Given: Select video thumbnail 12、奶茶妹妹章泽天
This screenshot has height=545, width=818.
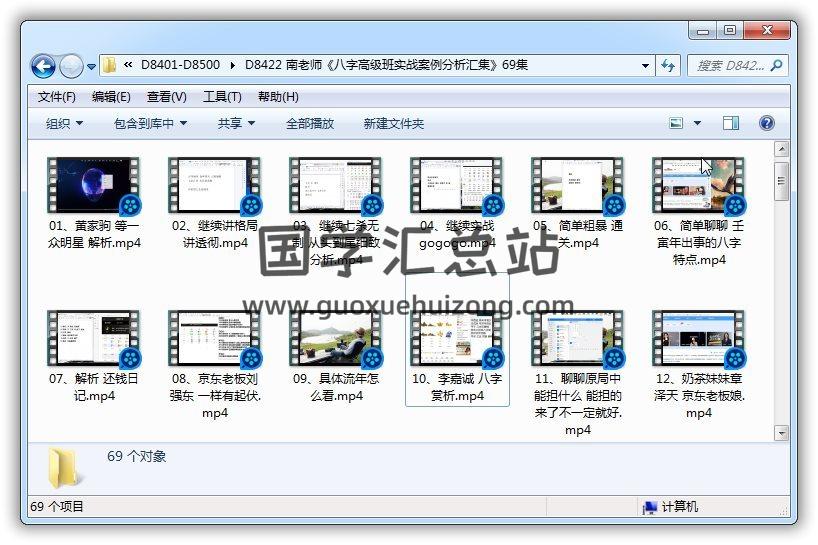Looking at the screenshot, I should click(699, 338).
